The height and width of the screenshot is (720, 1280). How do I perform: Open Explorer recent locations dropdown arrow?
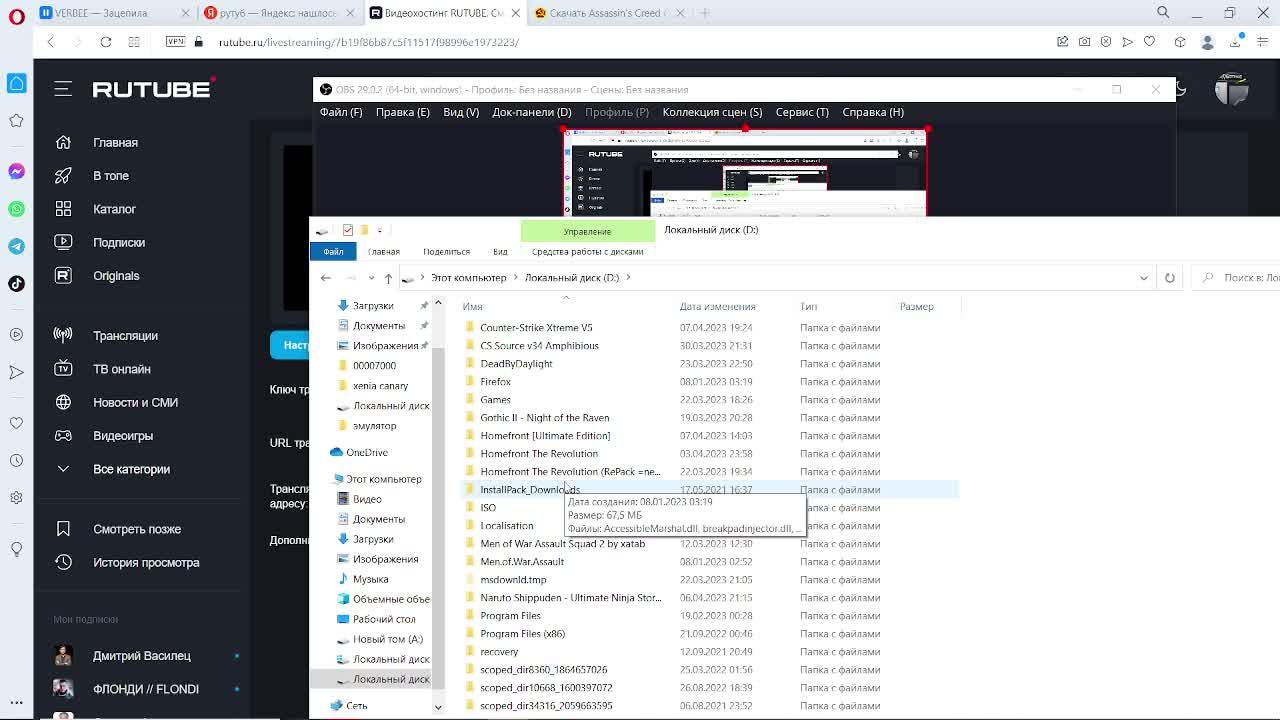click(371, 278)
